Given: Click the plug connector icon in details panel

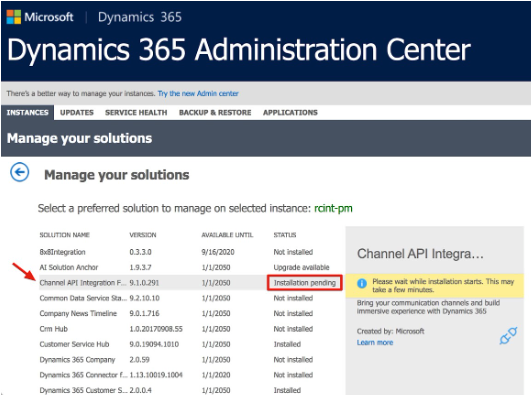Looking at the screenshot, I should pyautogui.click(x=508, y=335).
